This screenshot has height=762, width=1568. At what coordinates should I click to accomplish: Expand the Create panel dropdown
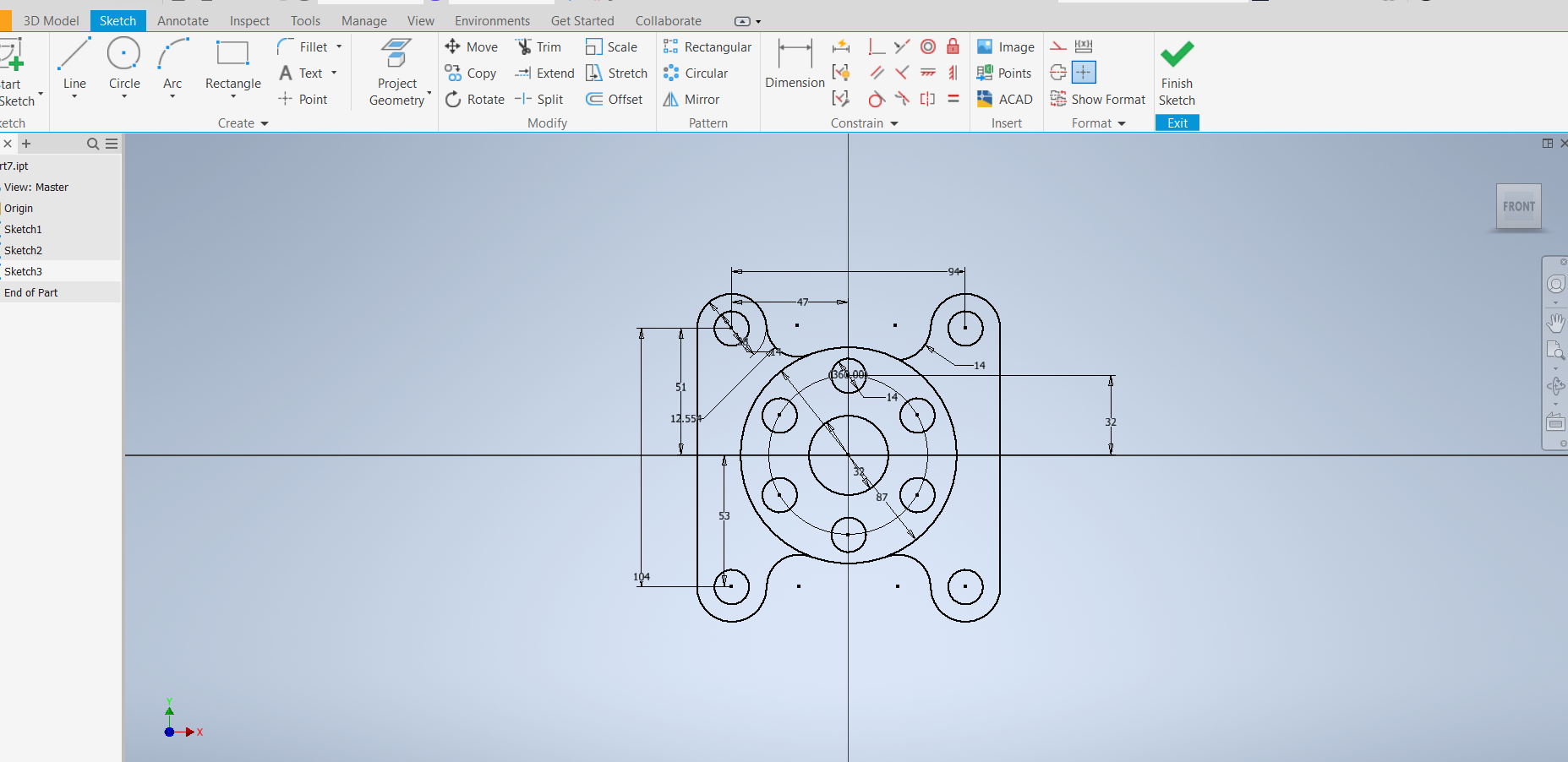pos(264,123)
